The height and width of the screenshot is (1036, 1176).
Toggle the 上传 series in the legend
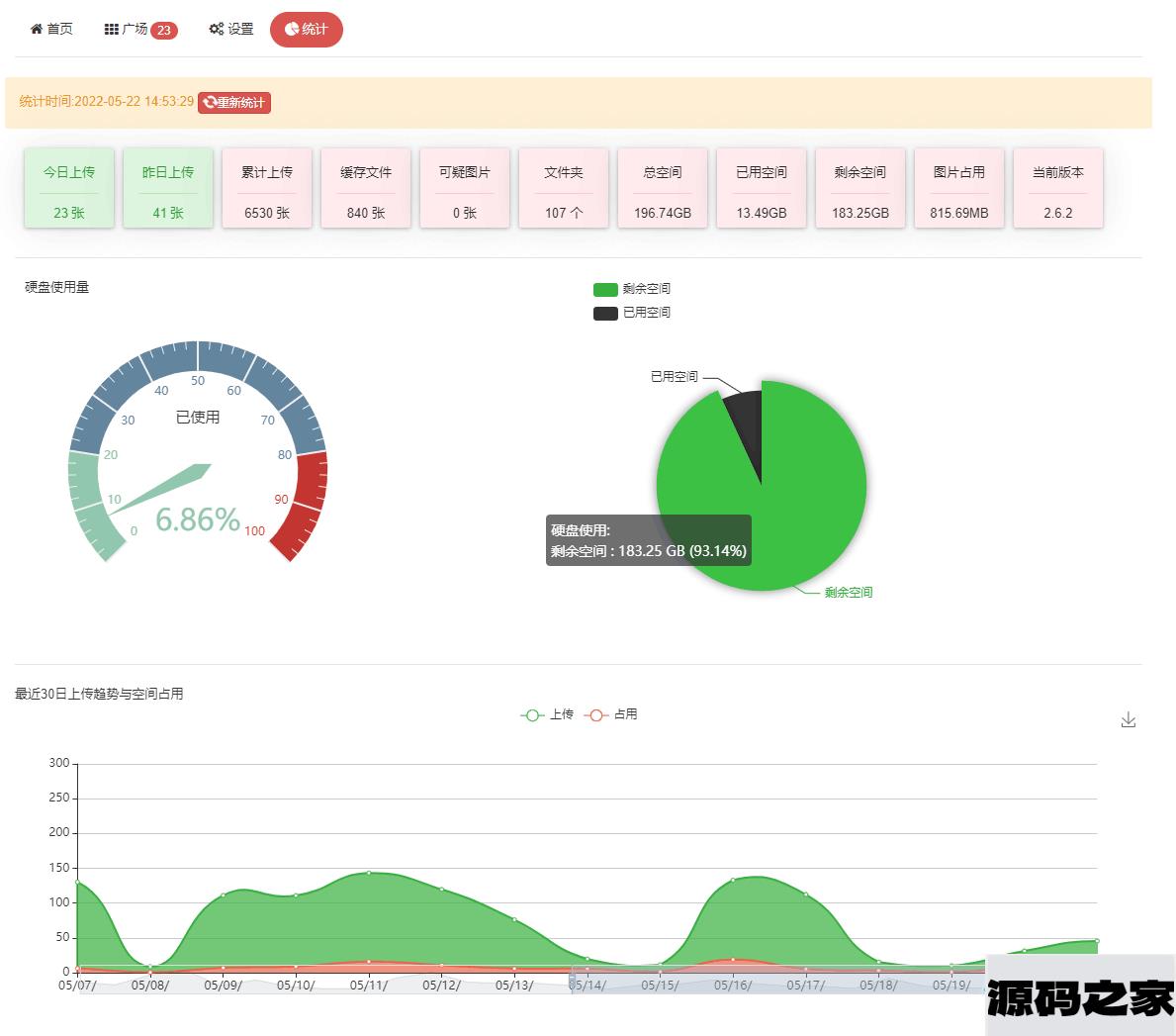click(x=547, y=714)
